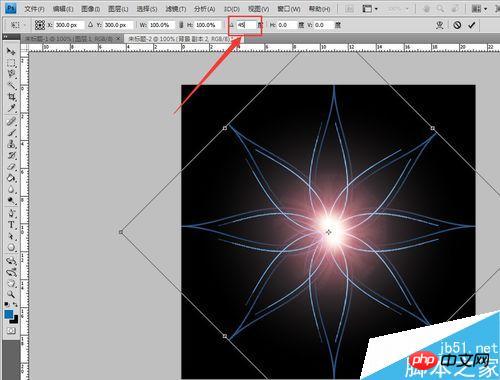
Task: Select the Move tool in the toolbox
Action: (x=11, y=51)
